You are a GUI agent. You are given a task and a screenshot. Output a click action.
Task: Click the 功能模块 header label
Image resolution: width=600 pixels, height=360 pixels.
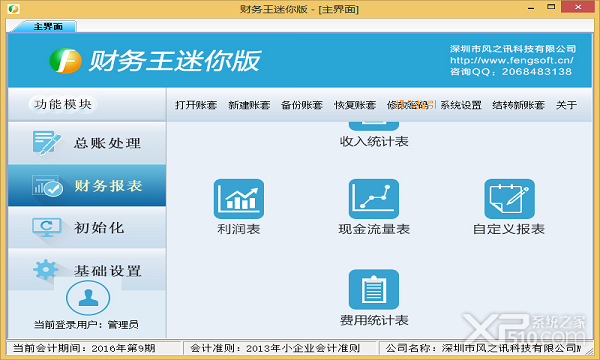[63, 104]
